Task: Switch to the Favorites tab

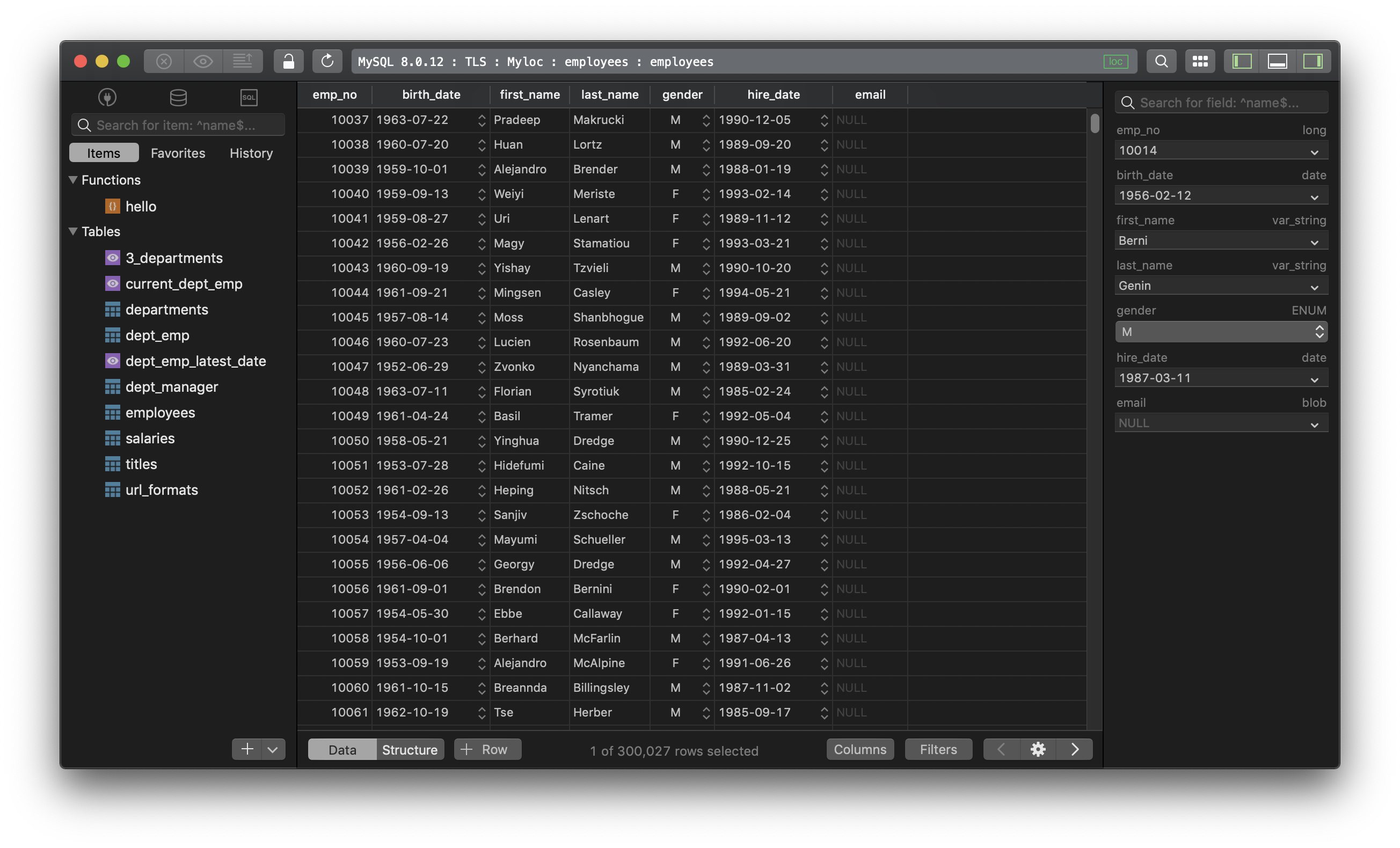Action: pos(178,153)
